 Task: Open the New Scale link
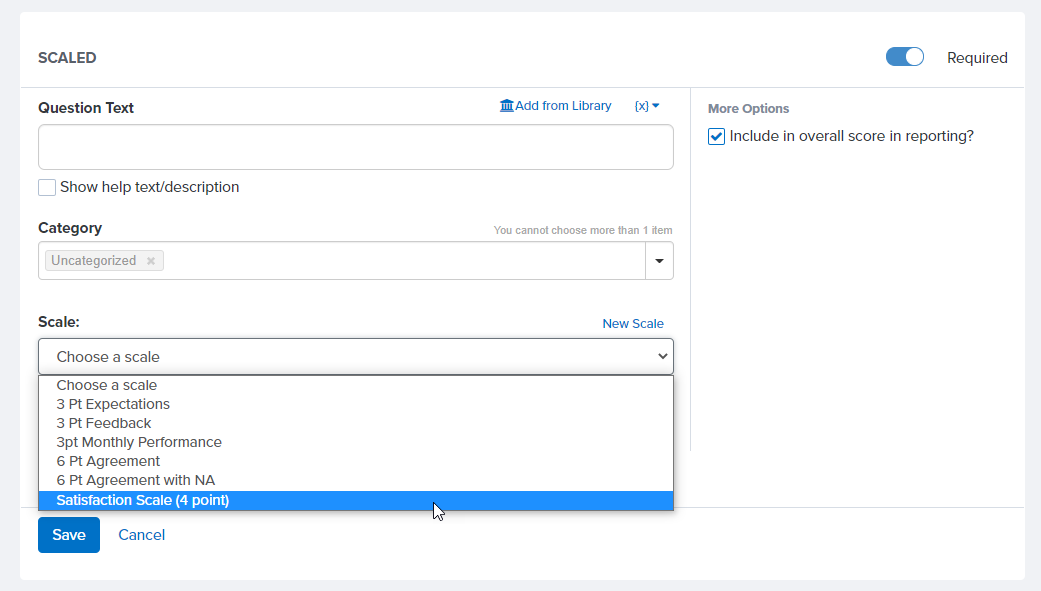(x=632, y=324)
